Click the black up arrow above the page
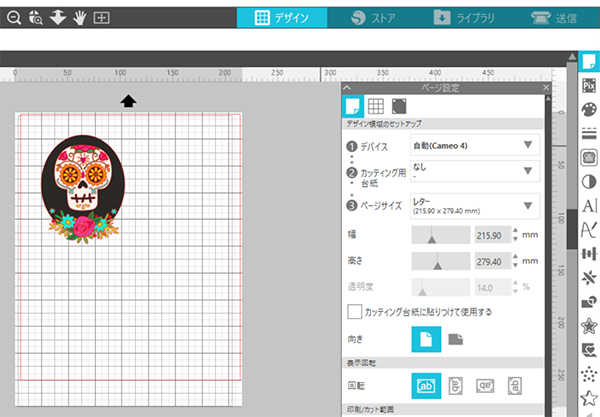 [128, 101]
